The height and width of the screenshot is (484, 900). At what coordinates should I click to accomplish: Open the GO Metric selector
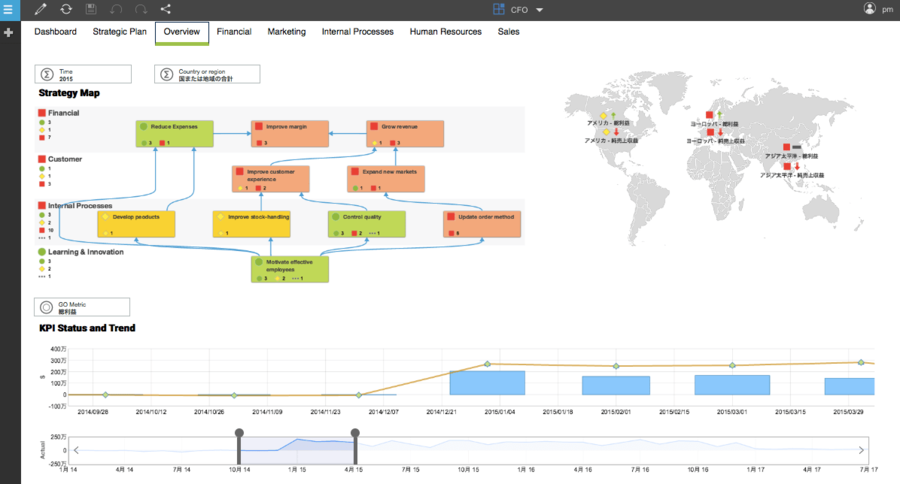[83, 307]
